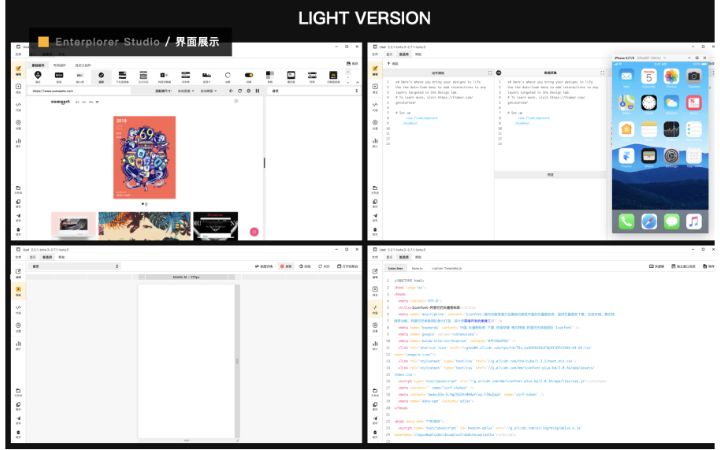This screenshot has width=720, height=450.
Task: Select the map pin component icon
Action: [x=38, y=75]
